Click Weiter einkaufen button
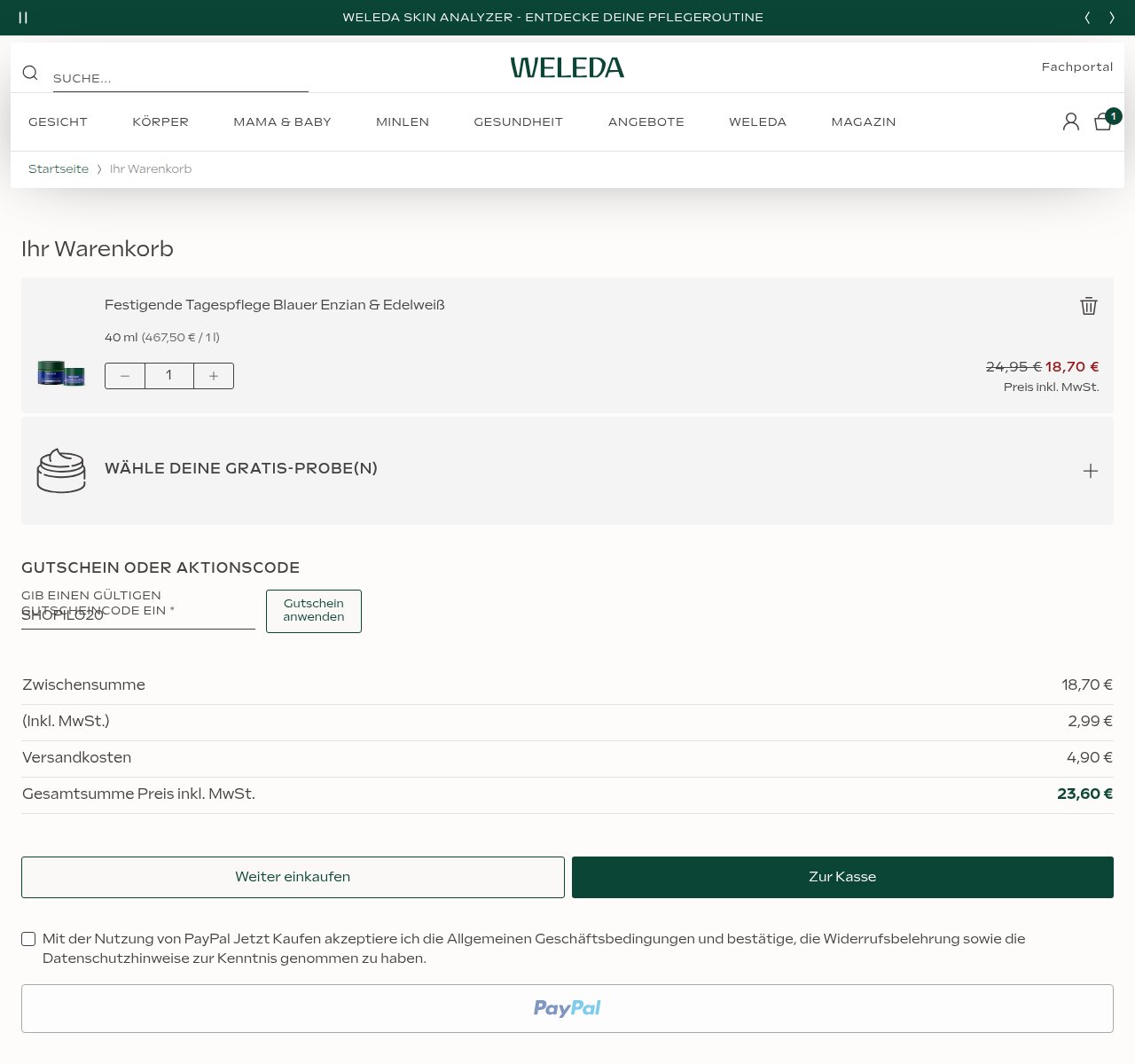This screenshot has width=1135, height=1064. click(x=293, y=877)
